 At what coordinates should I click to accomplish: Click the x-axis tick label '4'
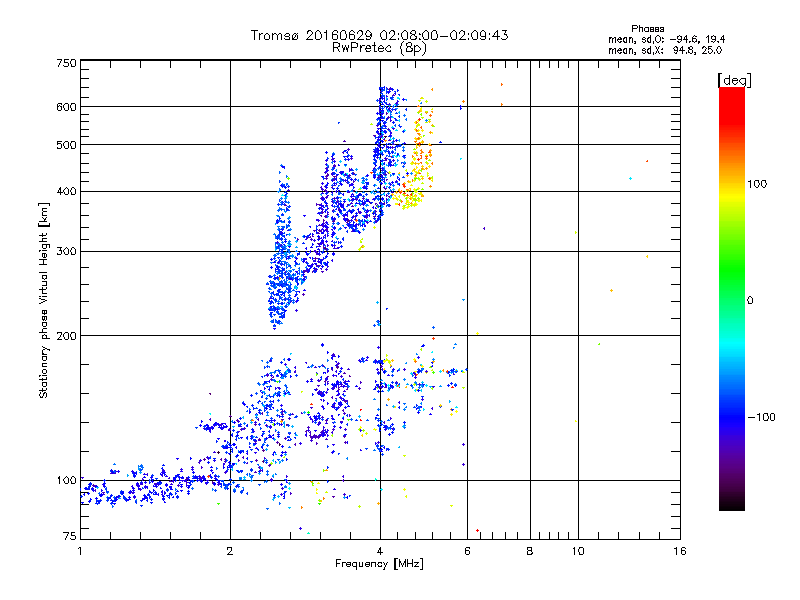coord(380,551)
